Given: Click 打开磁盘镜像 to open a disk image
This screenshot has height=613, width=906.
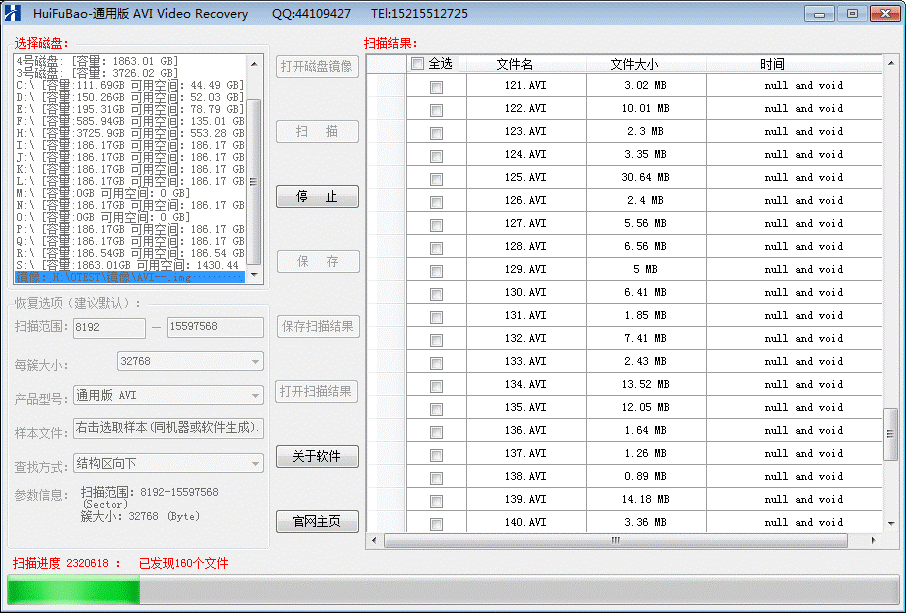Looking at the screenshot, I should (317, 67).
